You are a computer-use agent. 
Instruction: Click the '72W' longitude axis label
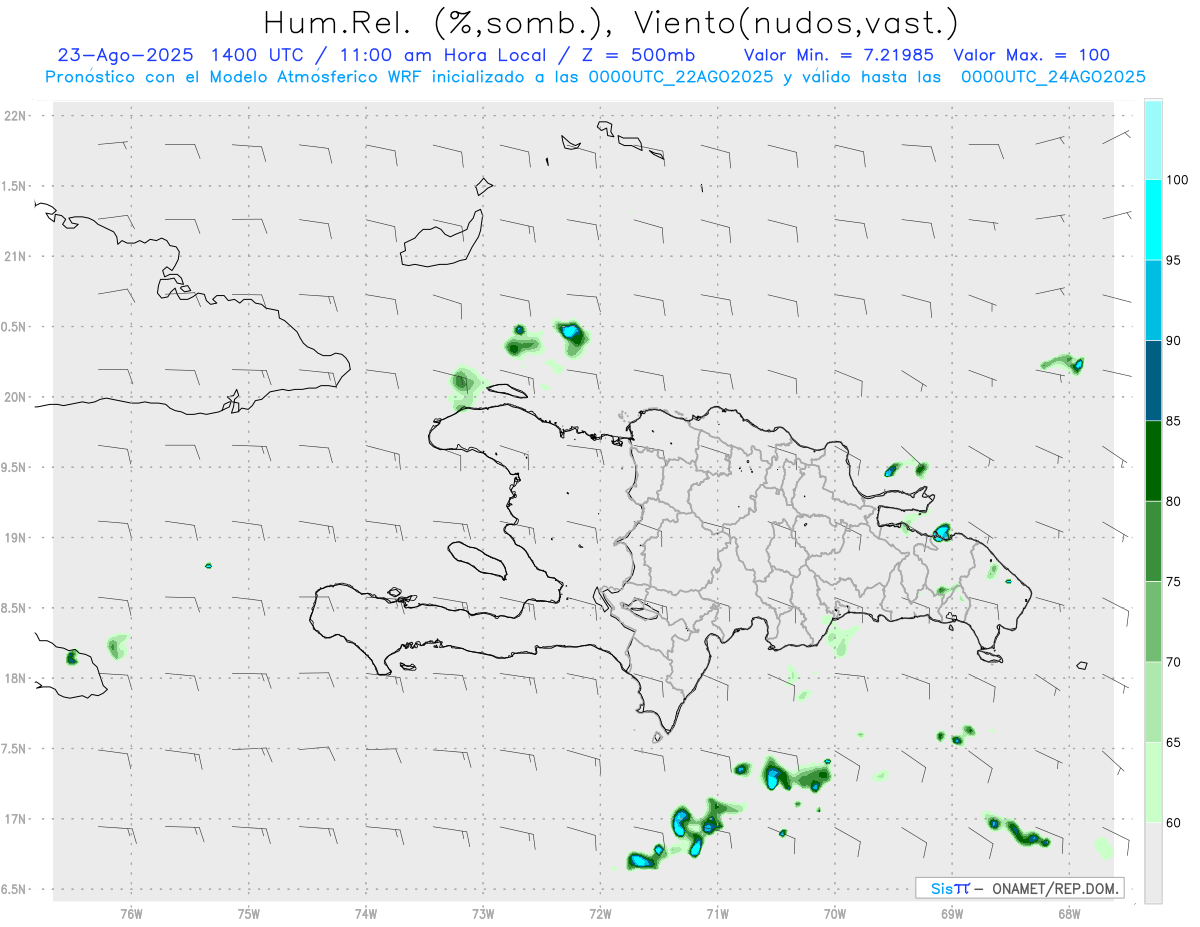(x=601, y=913)
